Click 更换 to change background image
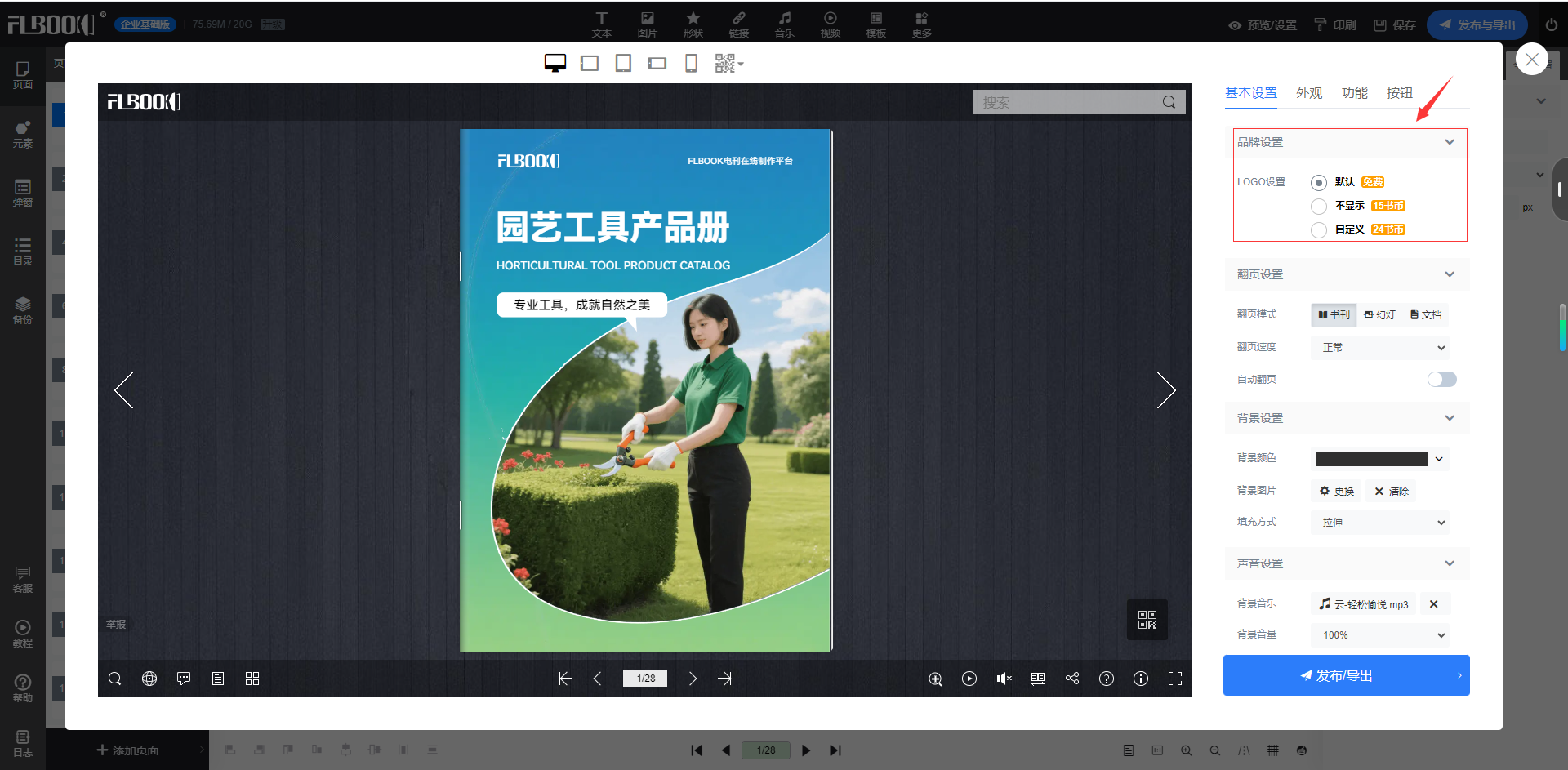The height and width of the screenshot is (770, 1568). tap(1336, 491)
